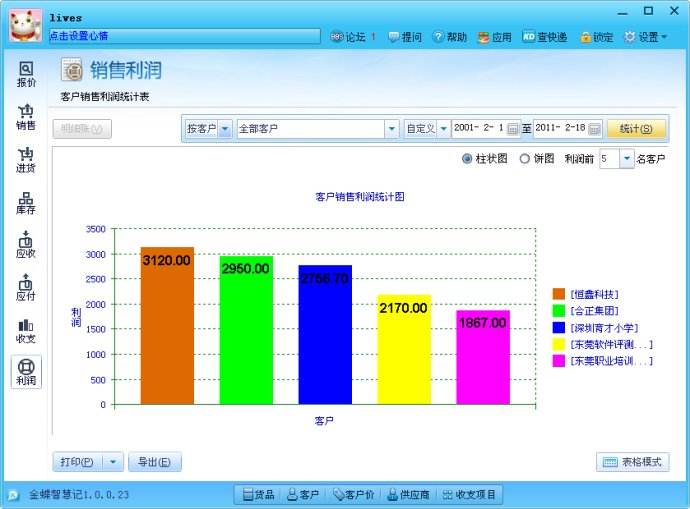Image resolution: width=690 pixels, height=509 pixels.
Task: Click the lives username text
Action: click(66, 18)
